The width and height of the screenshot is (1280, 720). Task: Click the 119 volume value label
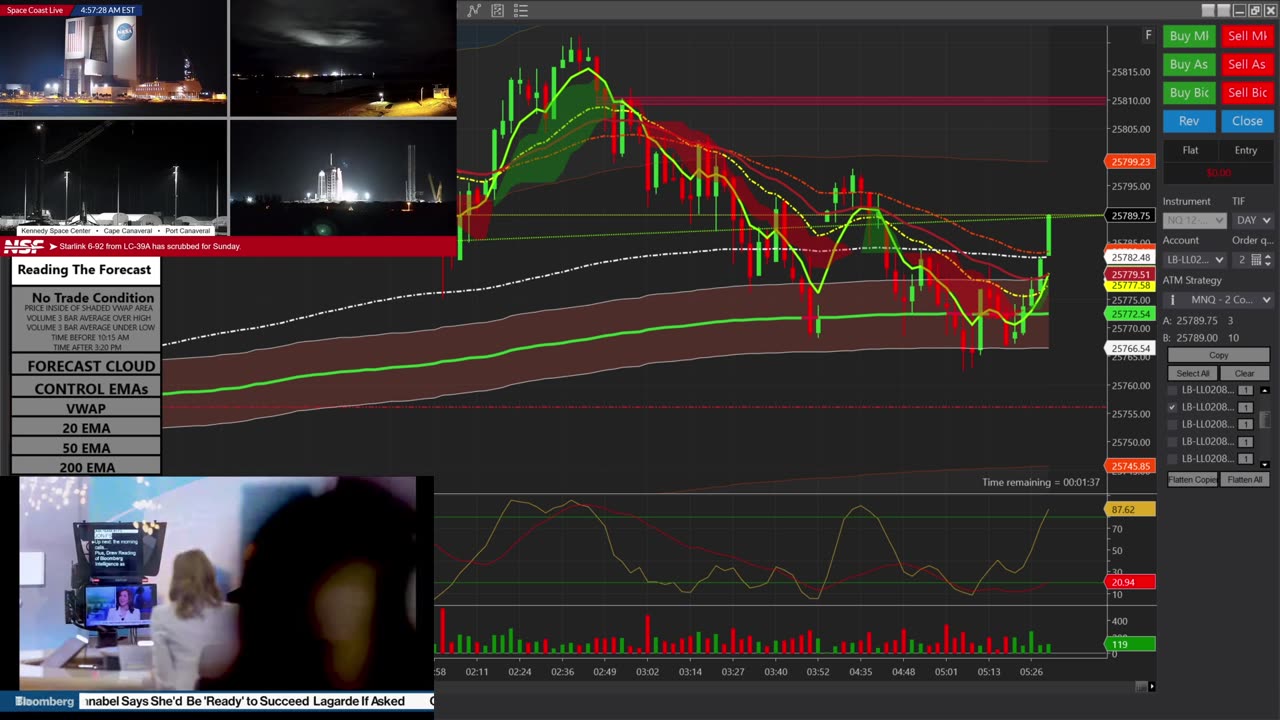[x=1130, y=644]
